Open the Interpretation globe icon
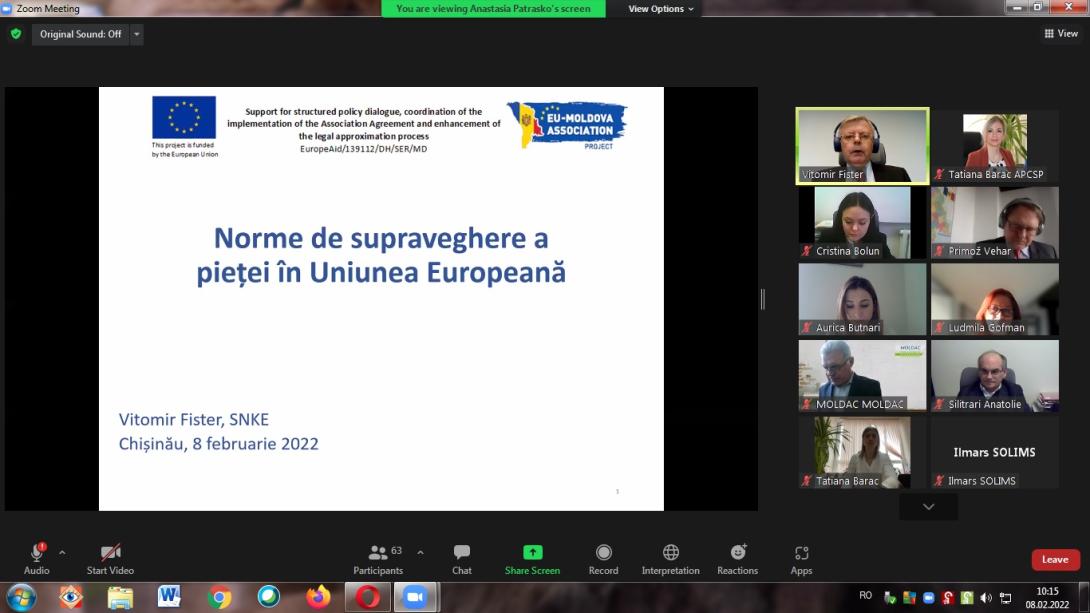Image resolution: width=1090 pixels, height=613 pixels. [670, 559]
